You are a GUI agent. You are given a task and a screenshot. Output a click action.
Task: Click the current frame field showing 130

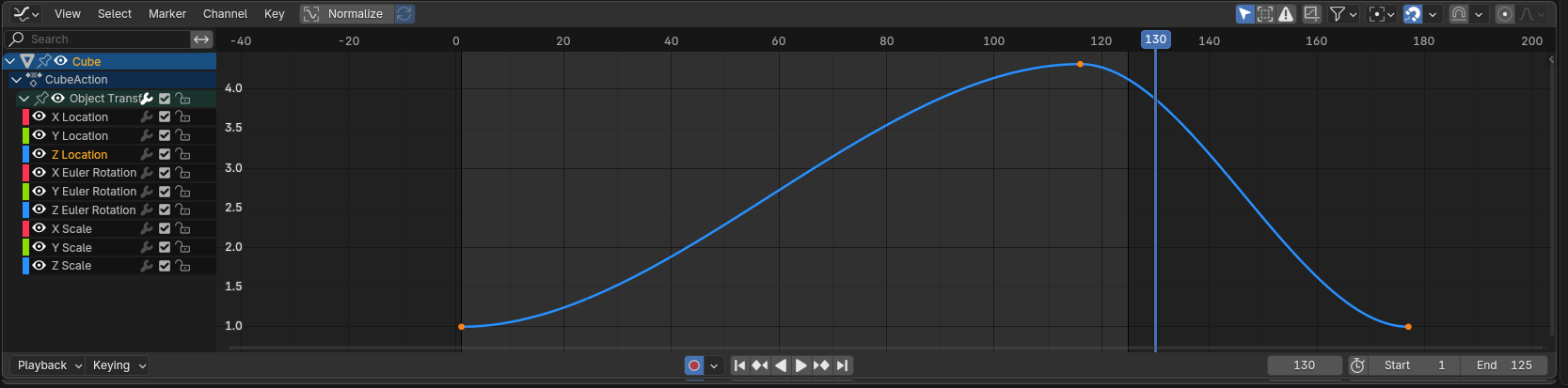pos(1305,365)
